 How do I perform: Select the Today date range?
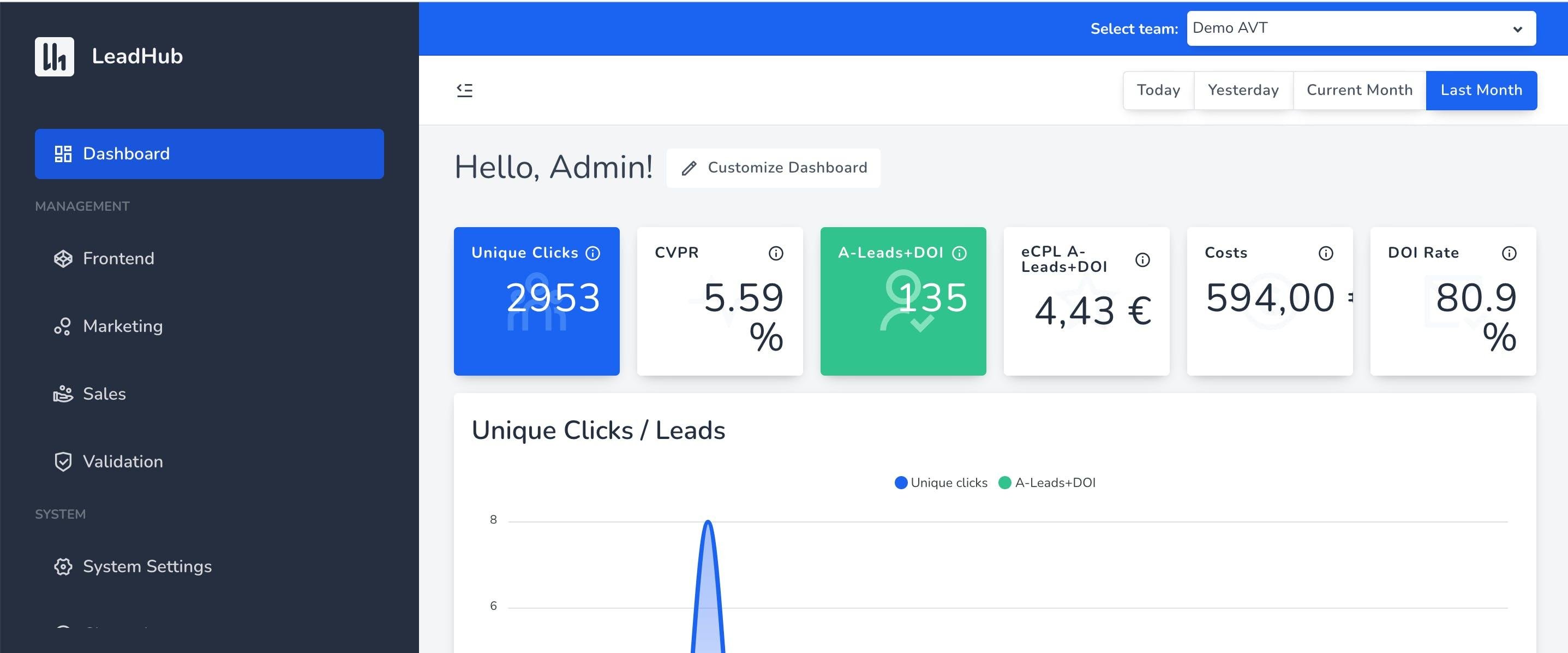click(x=1158, y=90)
